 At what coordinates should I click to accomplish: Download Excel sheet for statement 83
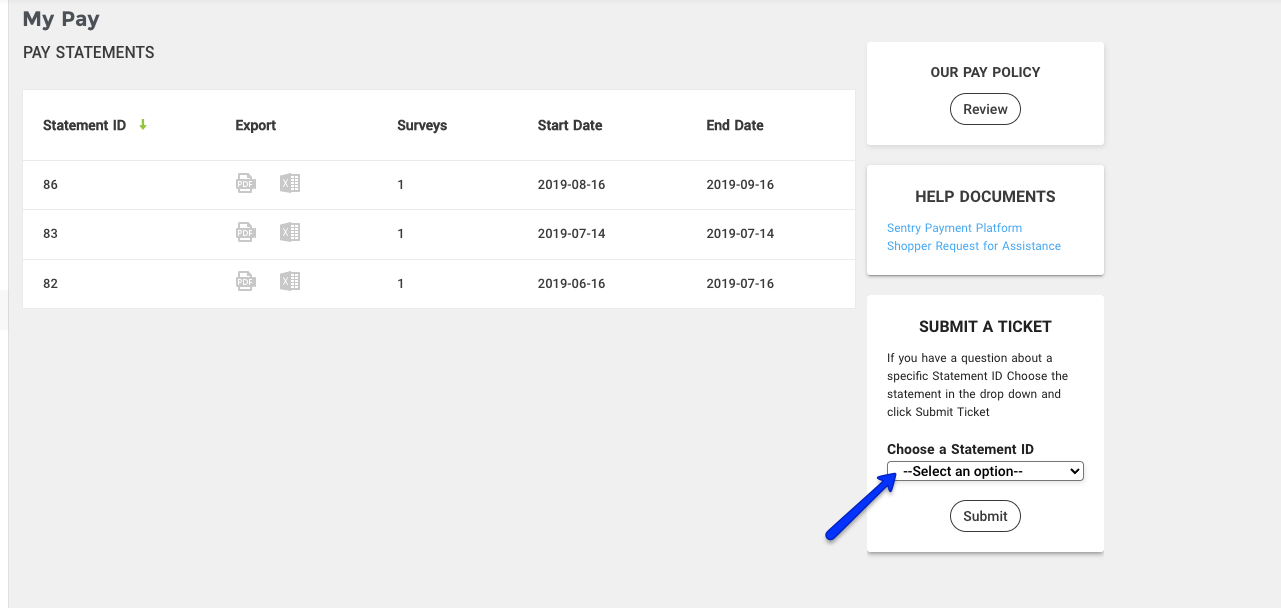[x=290, y=232]
